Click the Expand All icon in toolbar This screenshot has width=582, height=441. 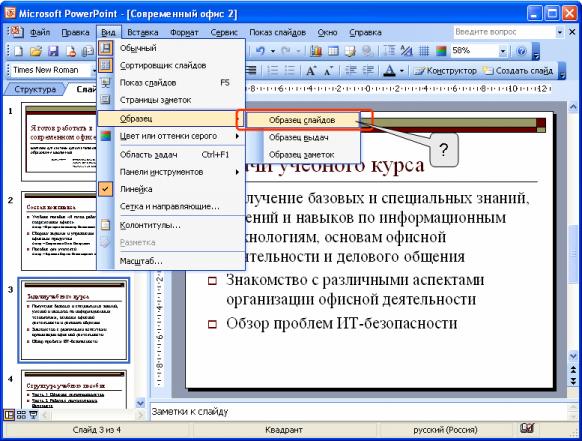pos(389,51)
